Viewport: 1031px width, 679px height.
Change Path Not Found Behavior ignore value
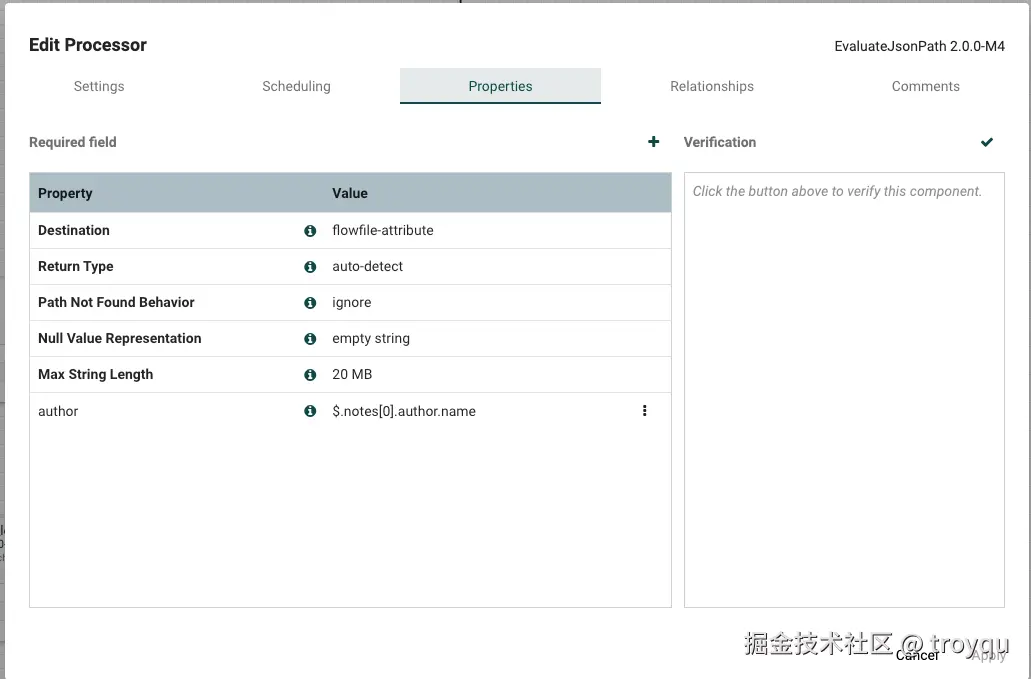point(352,303)
